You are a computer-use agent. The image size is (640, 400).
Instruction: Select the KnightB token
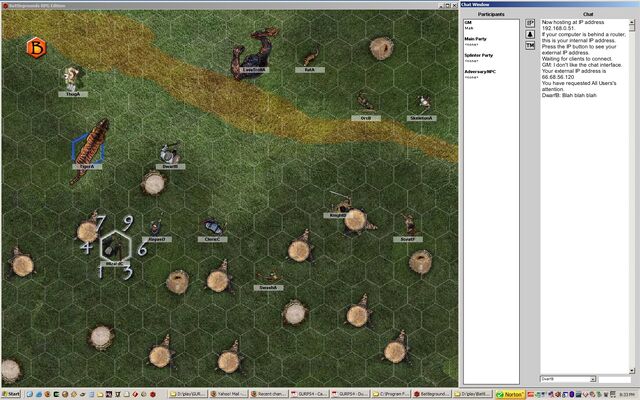tap(342, 202)
